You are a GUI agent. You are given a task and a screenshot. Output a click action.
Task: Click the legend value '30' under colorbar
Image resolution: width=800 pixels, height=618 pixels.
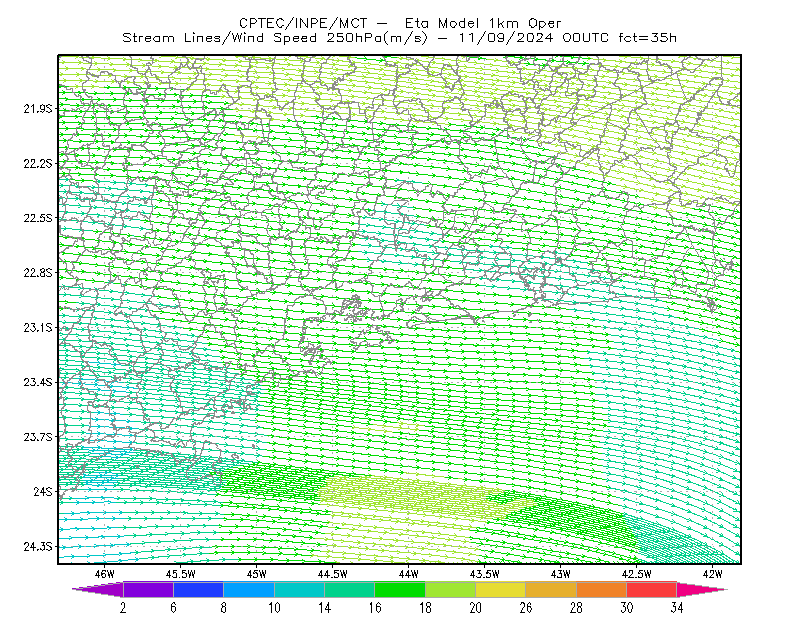tap(627, 608)
